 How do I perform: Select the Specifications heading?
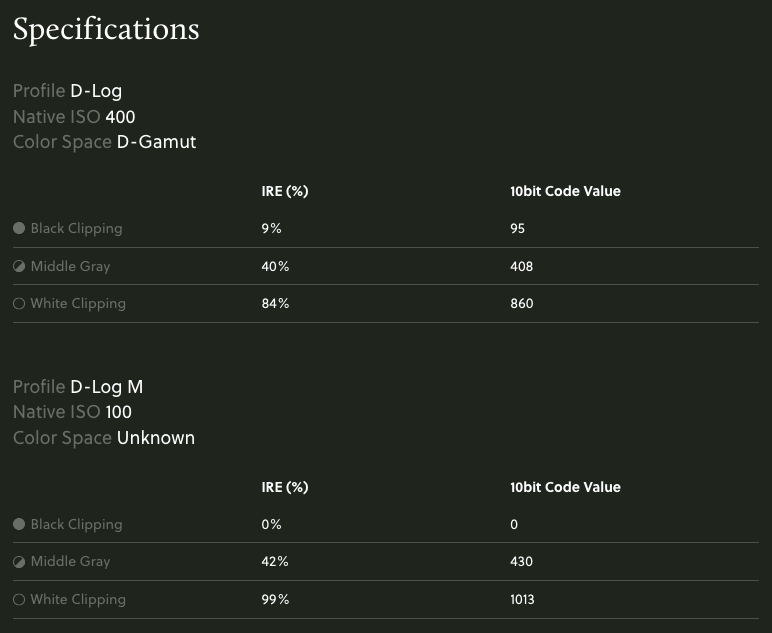(x=106, y=30)
